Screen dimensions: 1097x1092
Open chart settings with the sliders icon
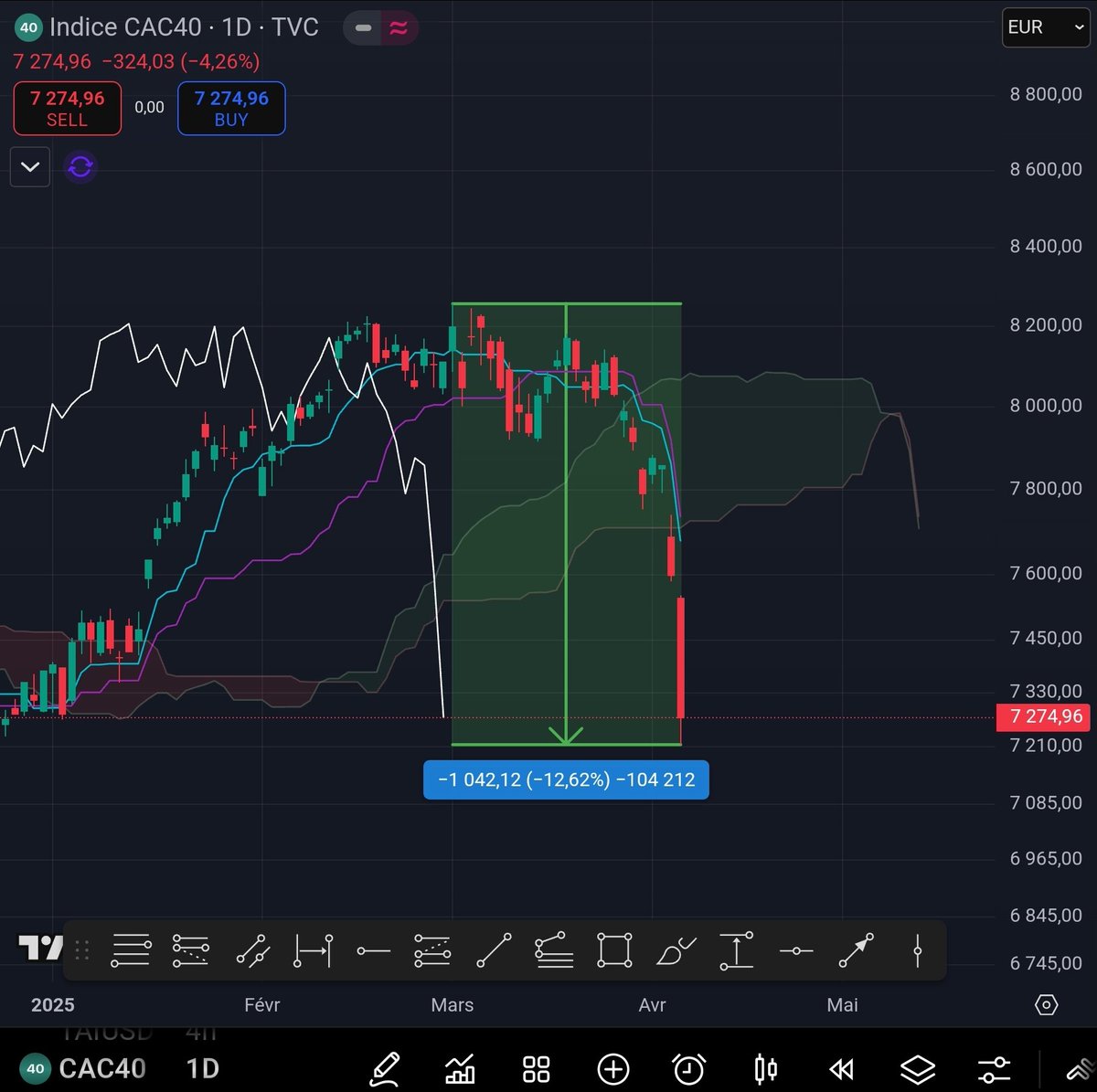pos(994,1068)
